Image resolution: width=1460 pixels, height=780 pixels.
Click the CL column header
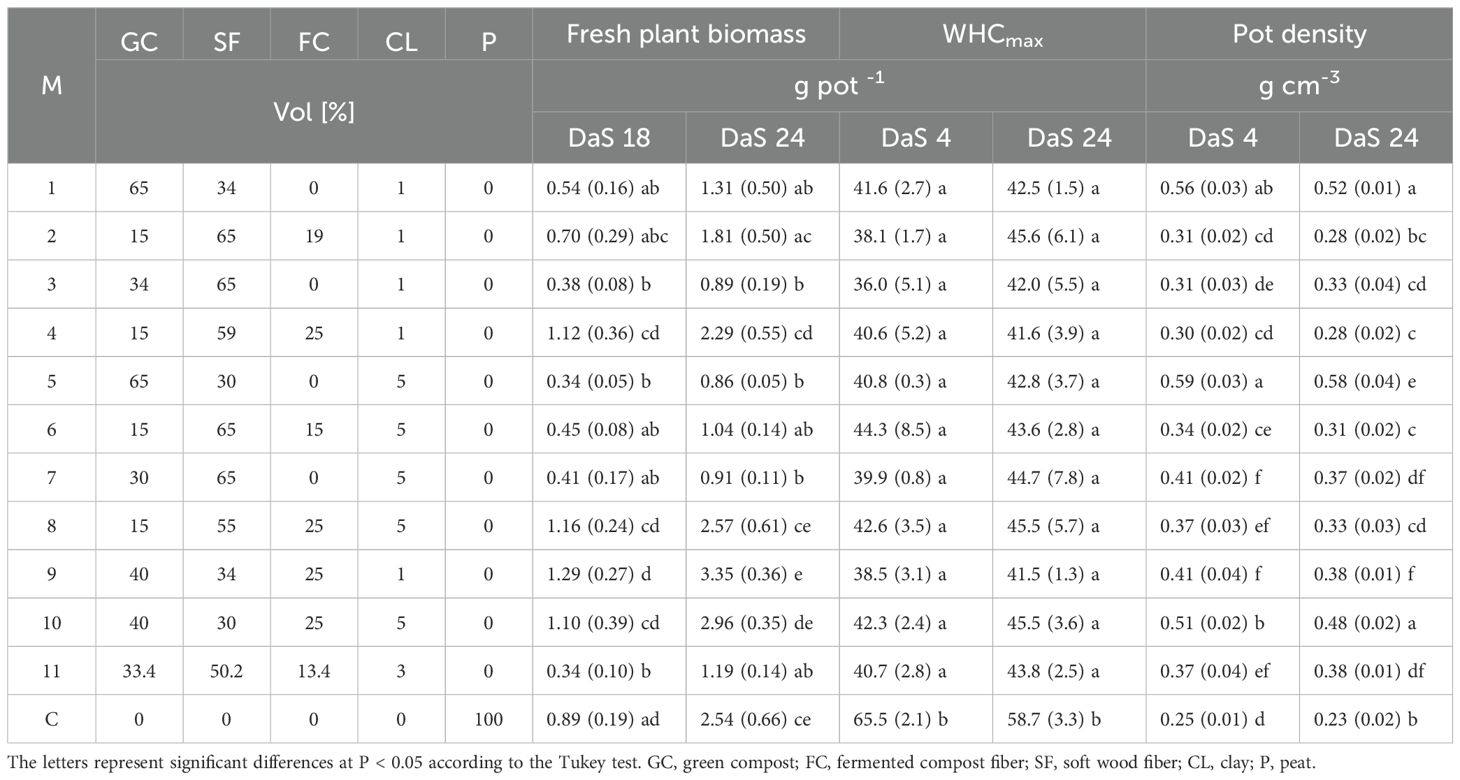(x=401, y=44)
